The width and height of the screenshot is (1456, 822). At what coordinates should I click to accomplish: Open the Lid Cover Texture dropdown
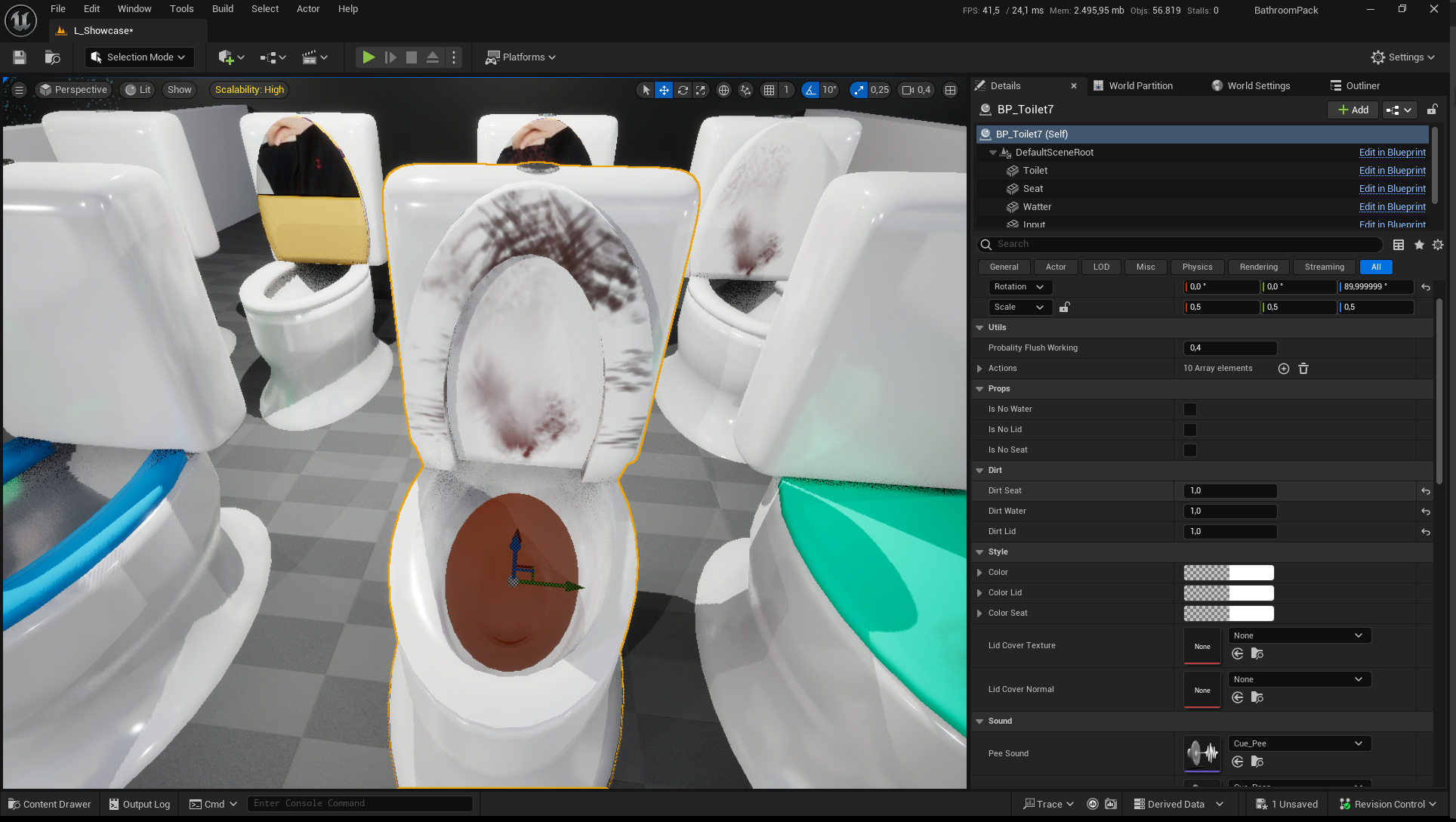click(x=1298, y=635)
